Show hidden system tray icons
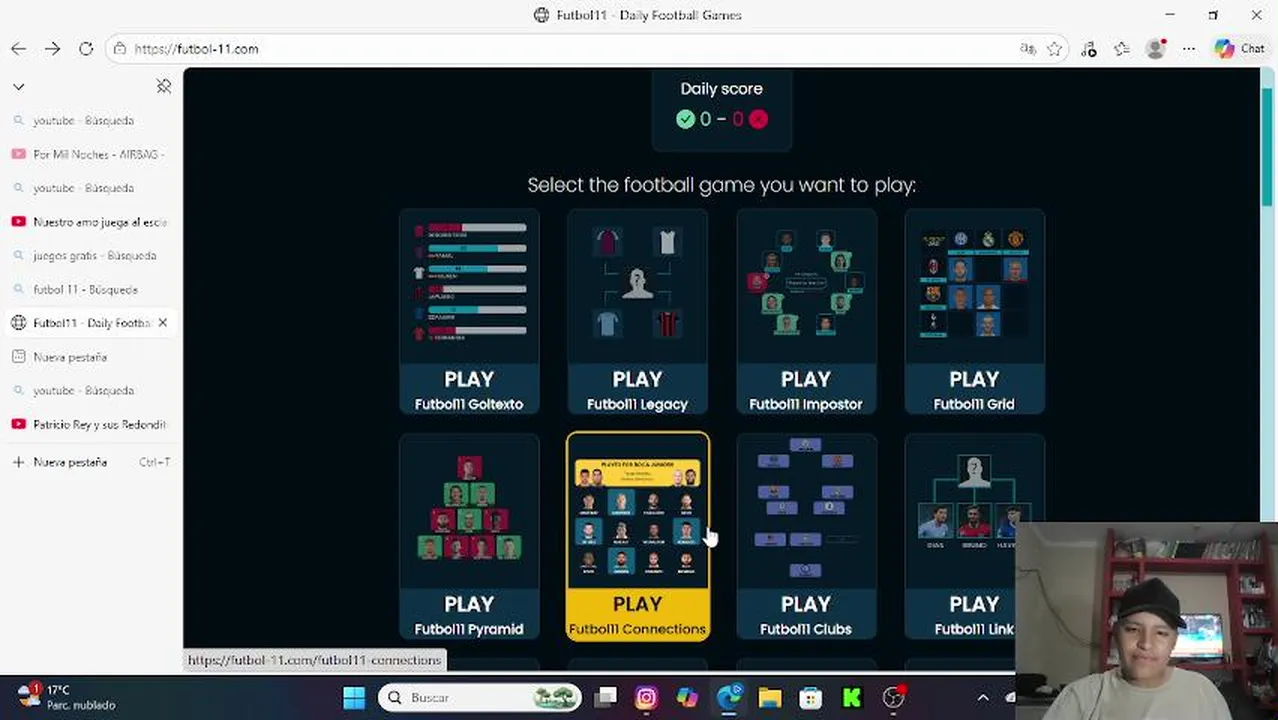 pyautogui.click(x=983, y=697)
